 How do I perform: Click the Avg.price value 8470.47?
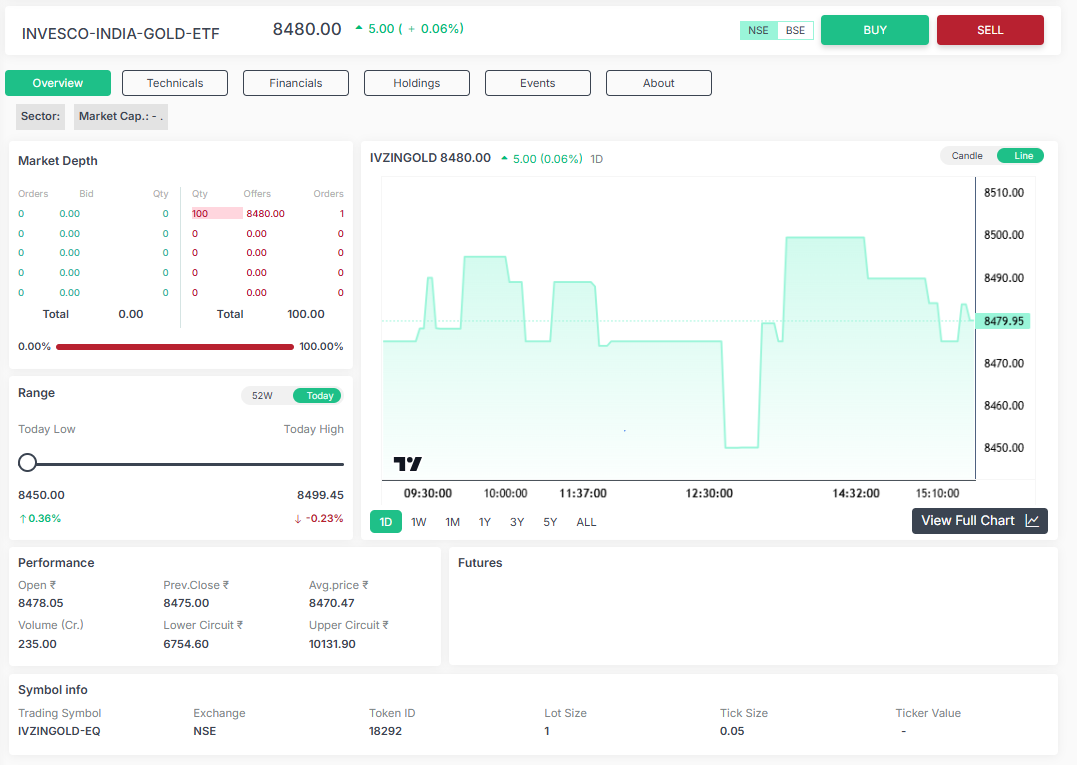(332, 603)
